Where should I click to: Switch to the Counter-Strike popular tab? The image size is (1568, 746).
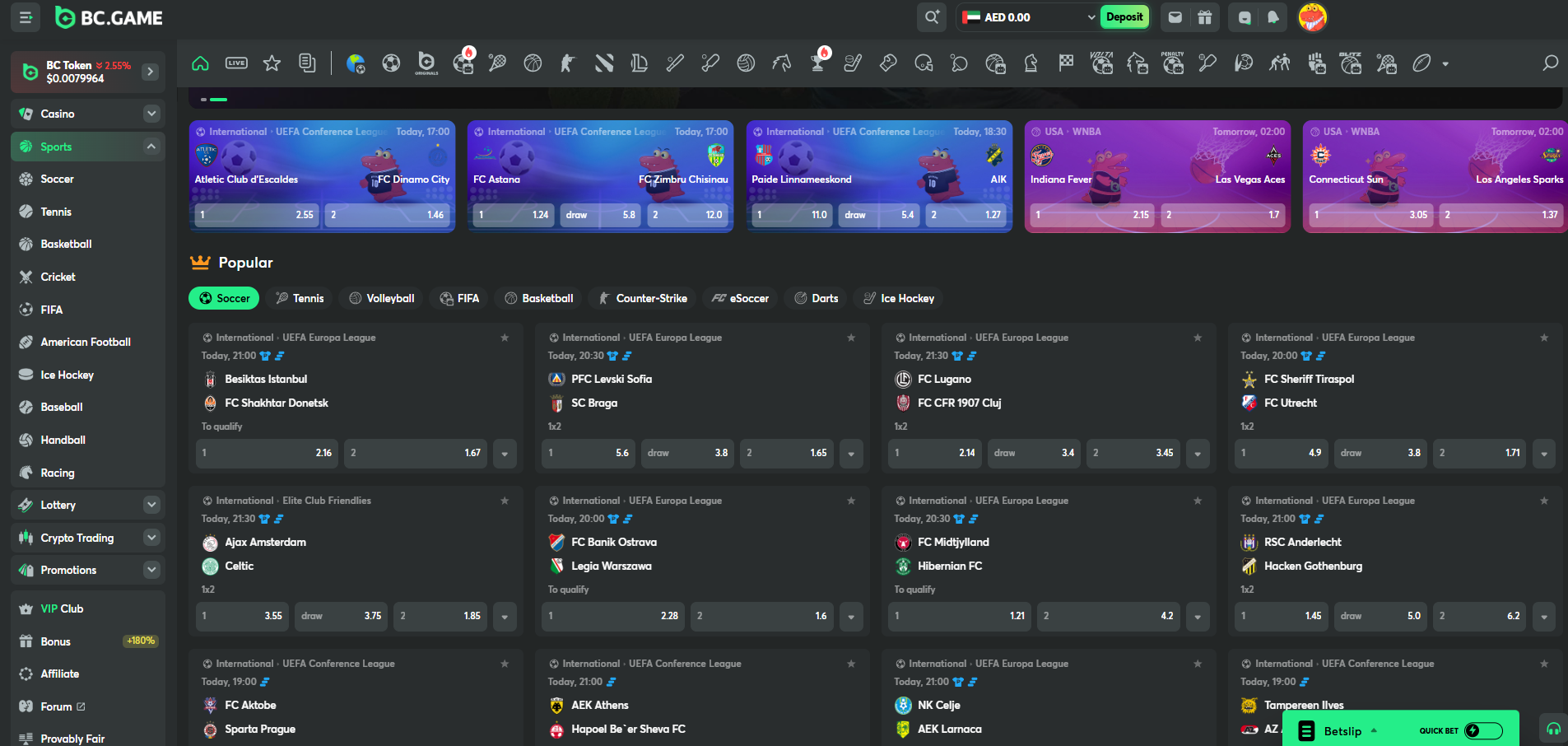643,298
